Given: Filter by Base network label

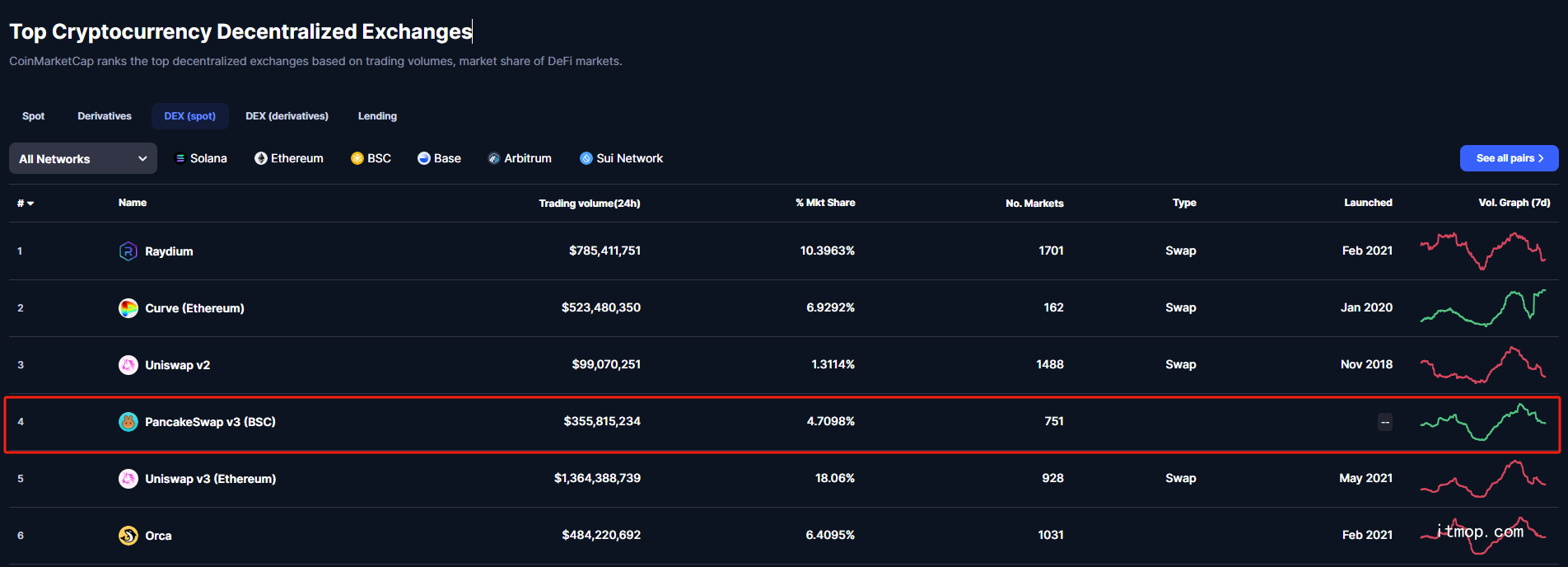Looking at the screenshot, I should point(448,158).
